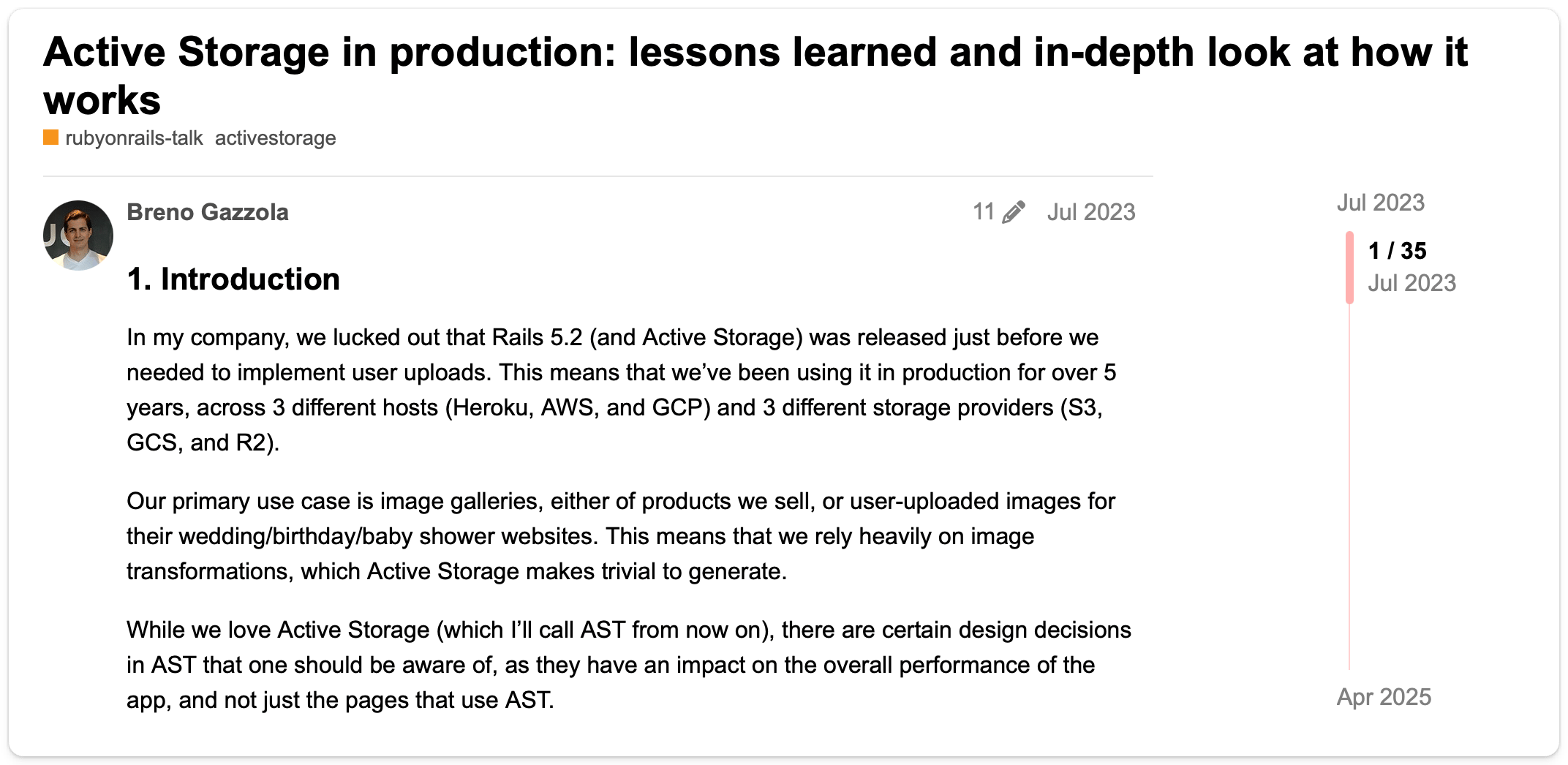Open the rubyonrails-talk category link
The image size is (1568, 765).
[134, 137]
